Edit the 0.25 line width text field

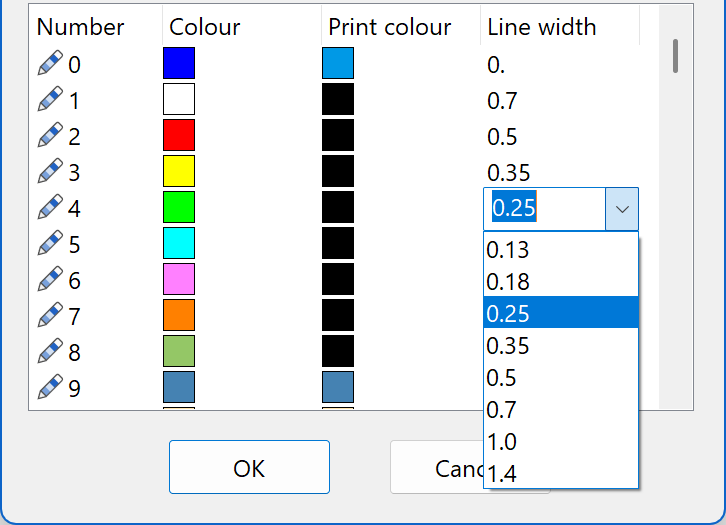(x=544, y=209)
